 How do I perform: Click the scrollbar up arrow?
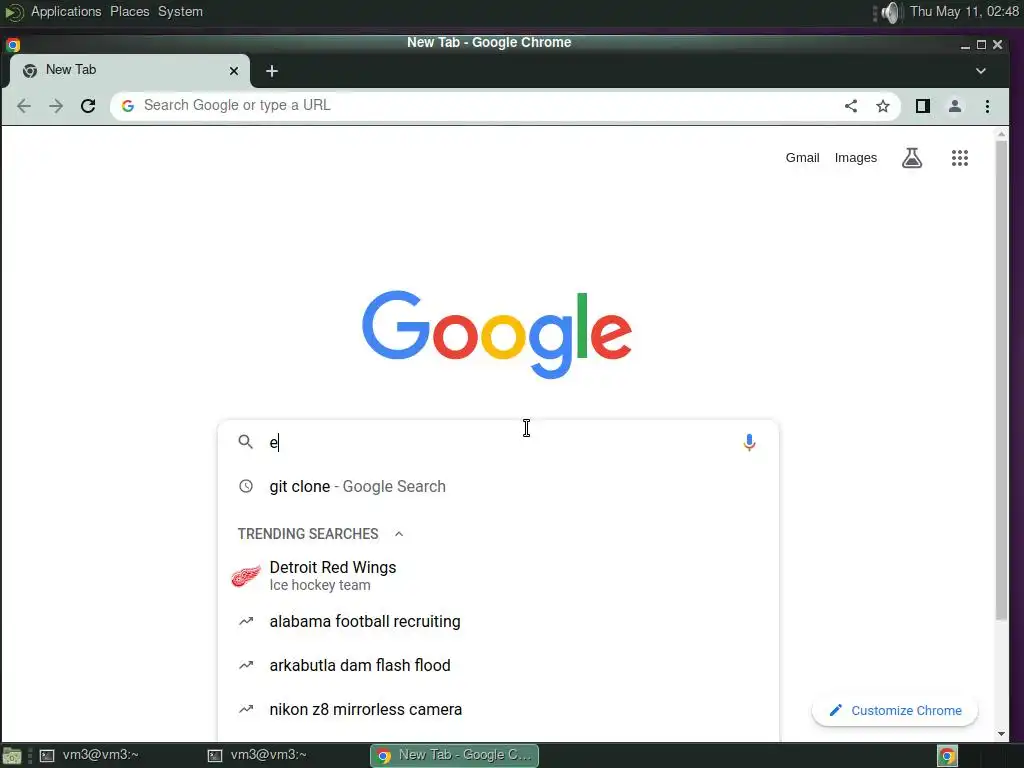tap(1001, 134)
